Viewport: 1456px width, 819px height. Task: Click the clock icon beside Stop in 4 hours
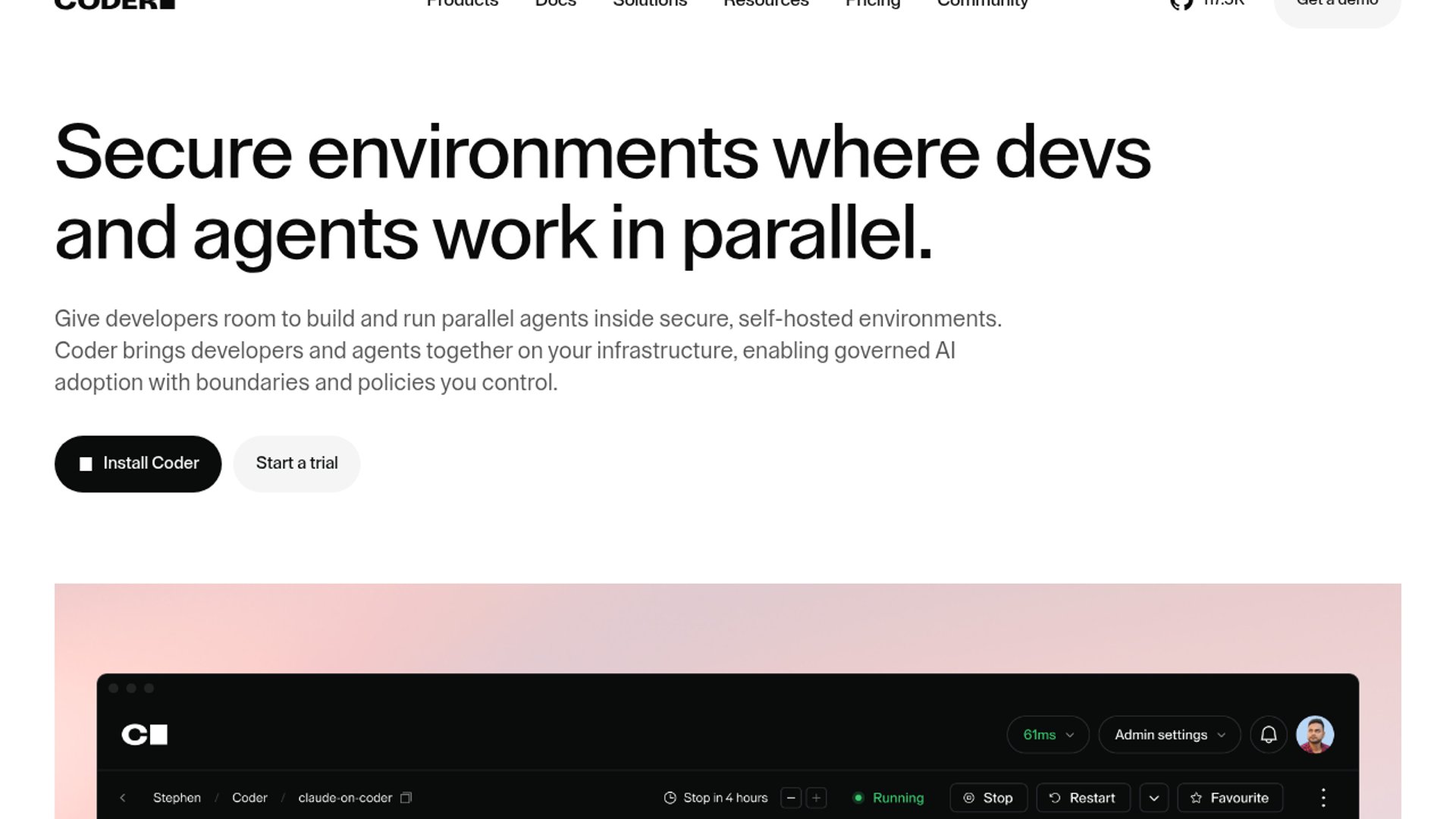[670, 798]
